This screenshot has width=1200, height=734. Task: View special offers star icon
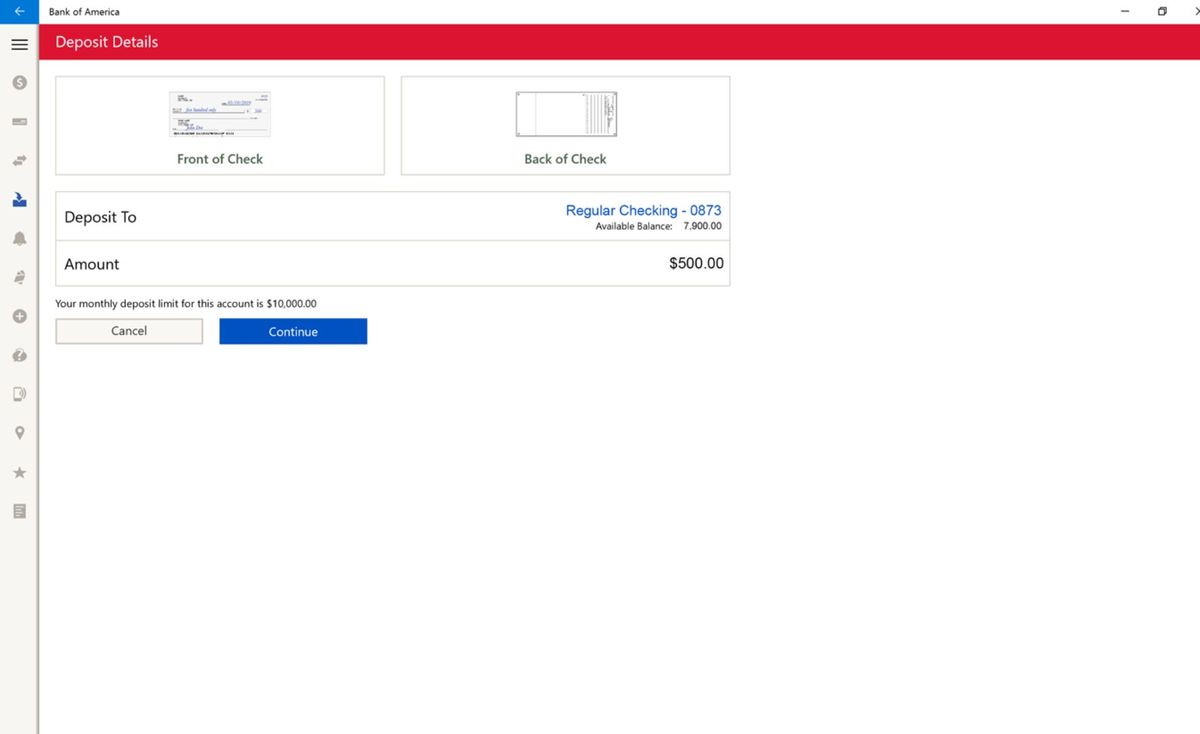point(18,472)
